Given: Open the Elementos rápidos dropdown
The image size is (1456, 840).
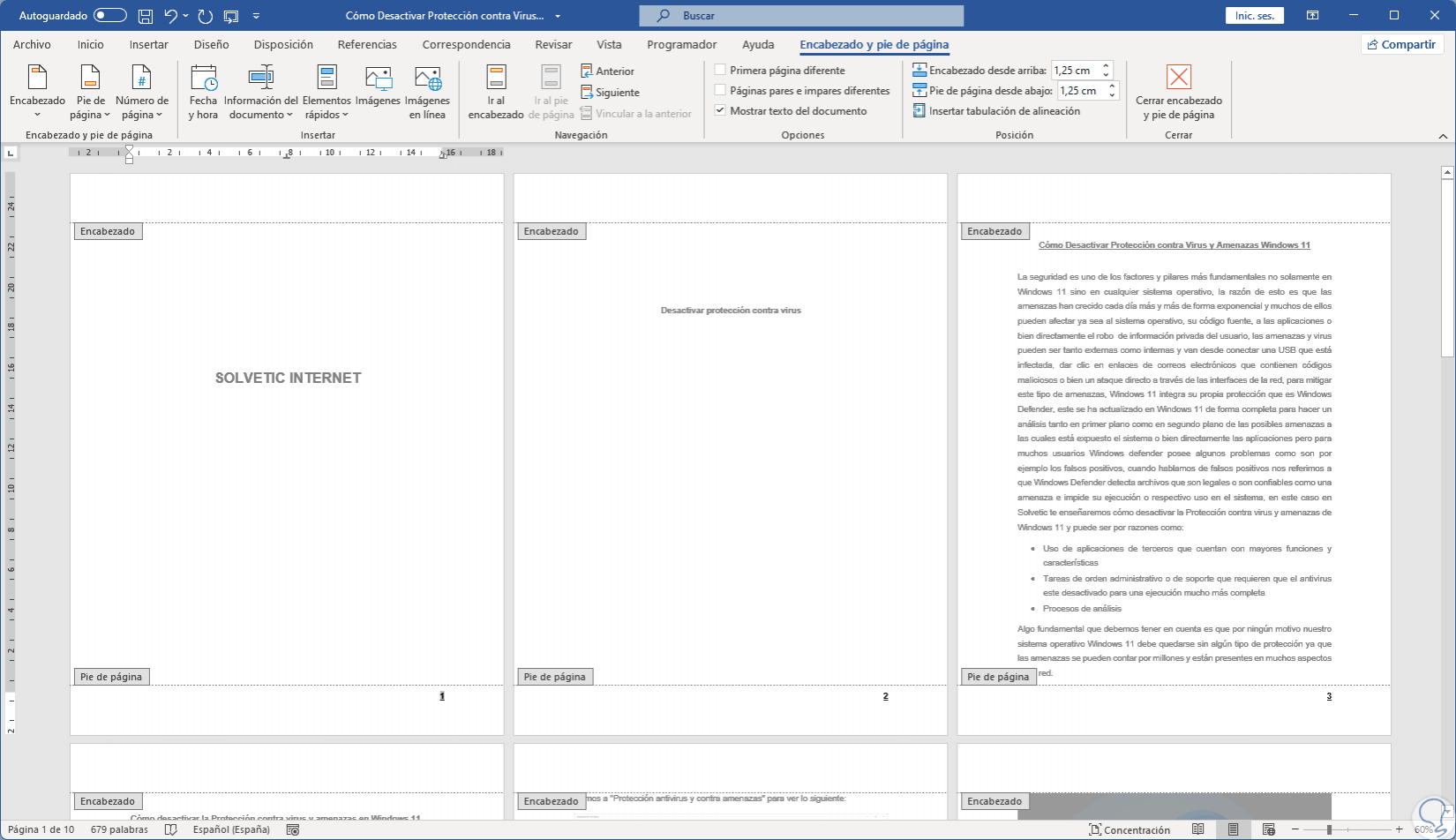Looking at the screenshot, I should (x=326, y=93).
